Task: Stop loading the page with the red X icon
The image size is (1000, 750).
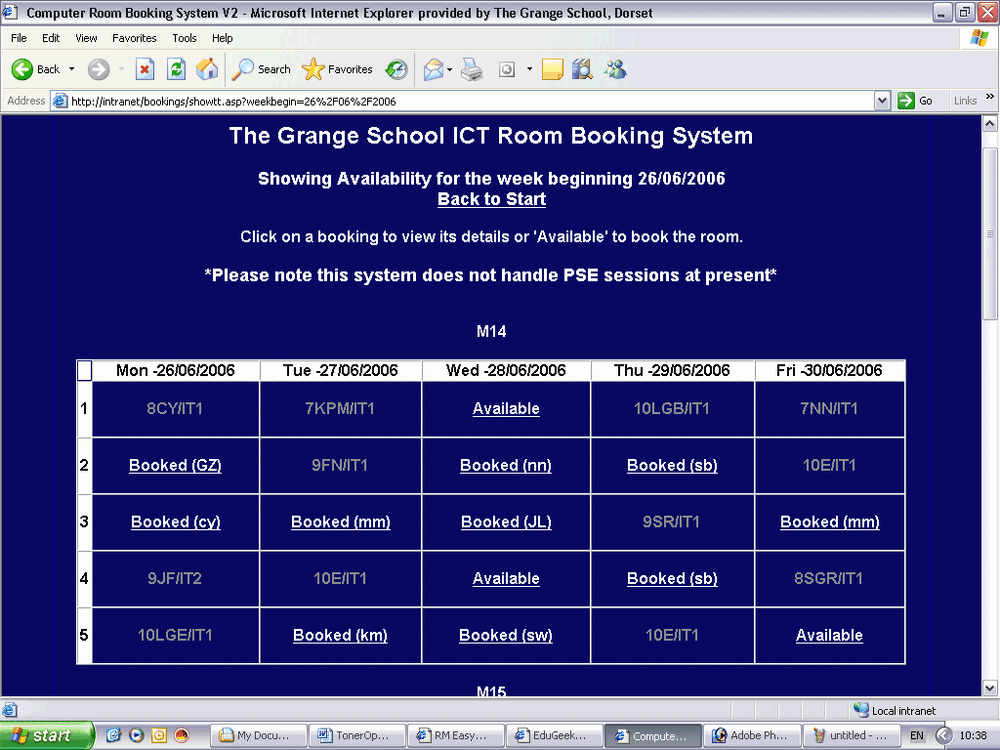Action: (x=145, y=69)
